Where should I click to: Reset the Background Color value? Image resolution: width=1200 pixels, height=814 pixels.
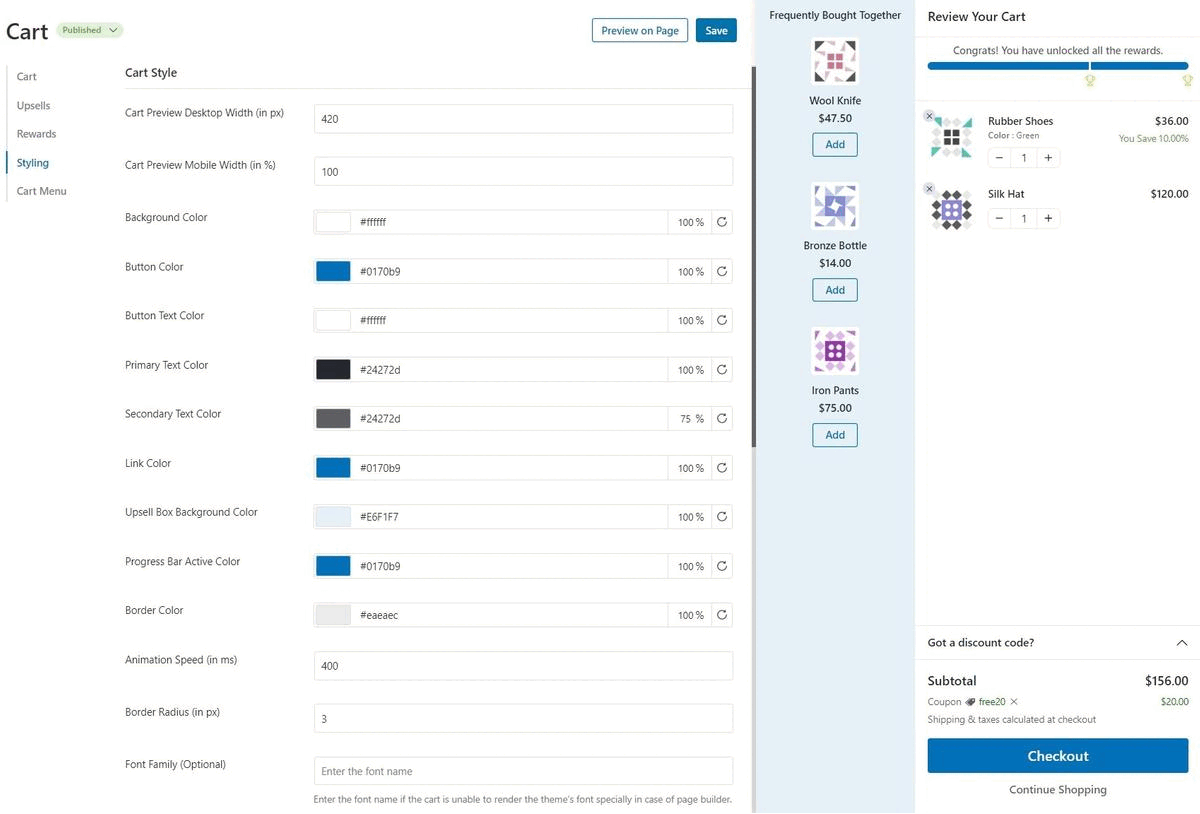tap(722, 222)
